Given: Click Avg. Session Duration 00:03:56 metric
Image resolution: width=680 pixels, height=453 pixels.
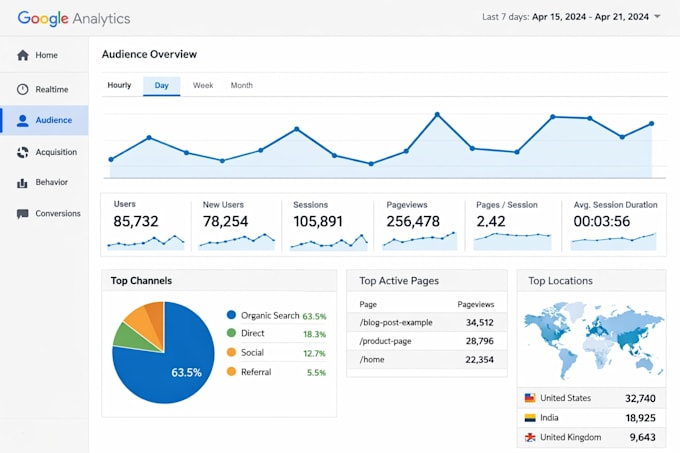Looking at the screenshot, I should [x=614, y=225].
